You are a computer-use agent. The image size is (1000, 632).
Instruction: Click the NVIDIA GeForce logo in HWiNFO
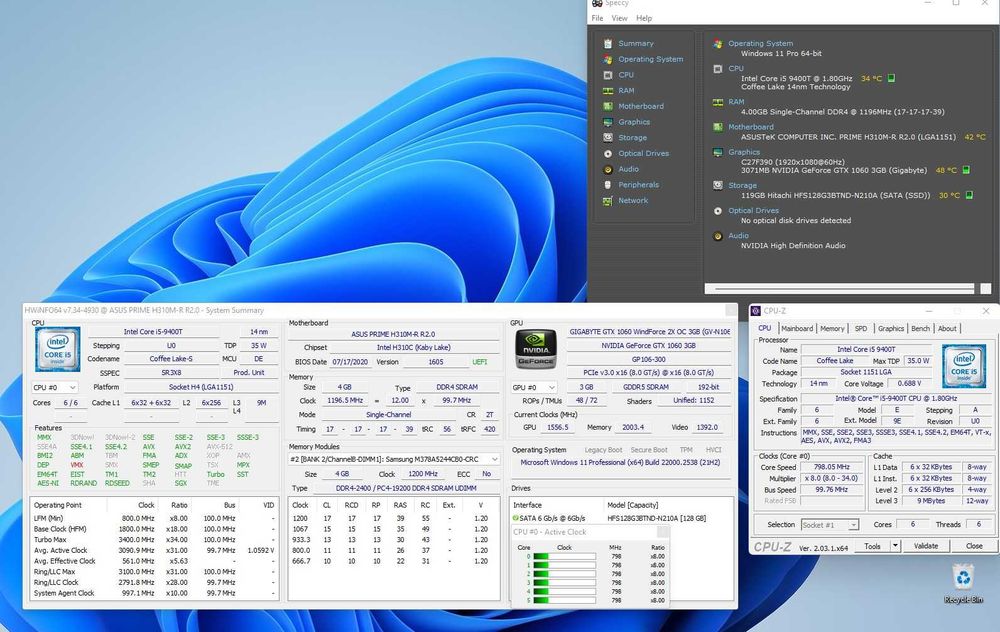click(536, 349)
